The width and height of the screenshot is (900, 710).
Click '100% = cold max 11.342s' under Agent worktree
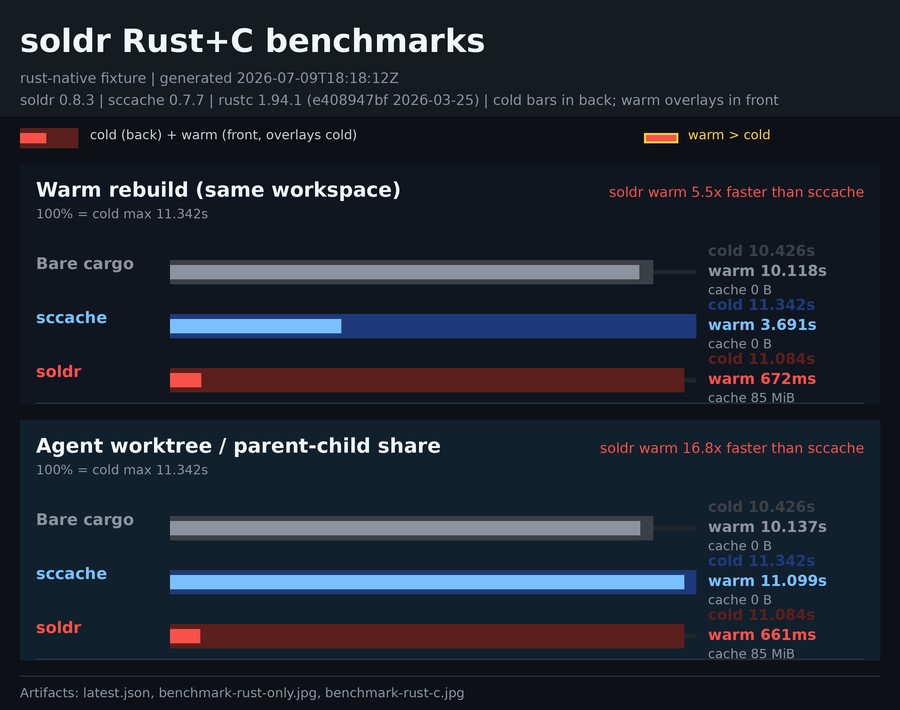122,470
